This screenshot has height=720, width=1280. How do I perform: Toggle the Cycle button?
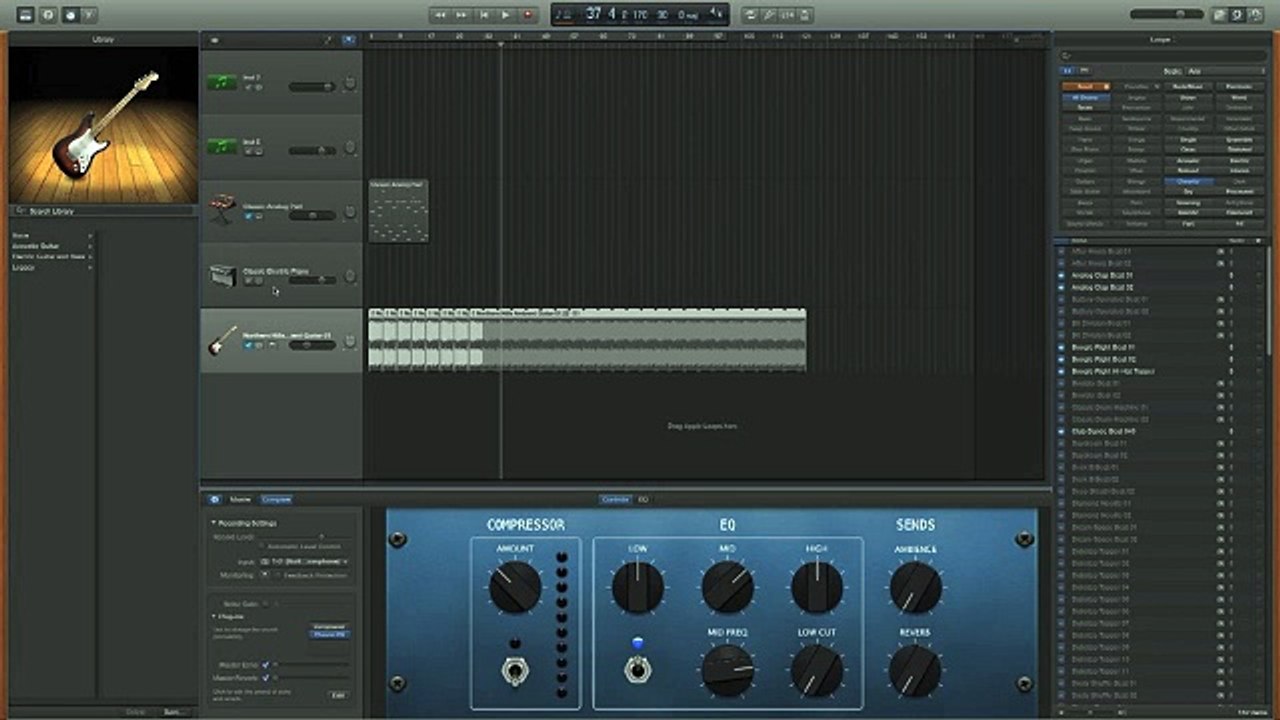(x=750, y=15)
